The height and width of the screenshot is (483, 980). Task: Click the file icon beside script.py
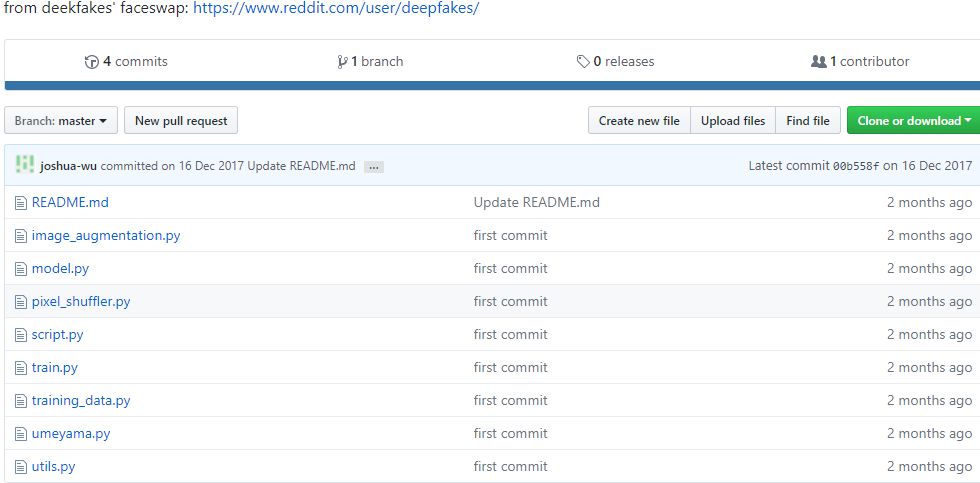[21, 335]
